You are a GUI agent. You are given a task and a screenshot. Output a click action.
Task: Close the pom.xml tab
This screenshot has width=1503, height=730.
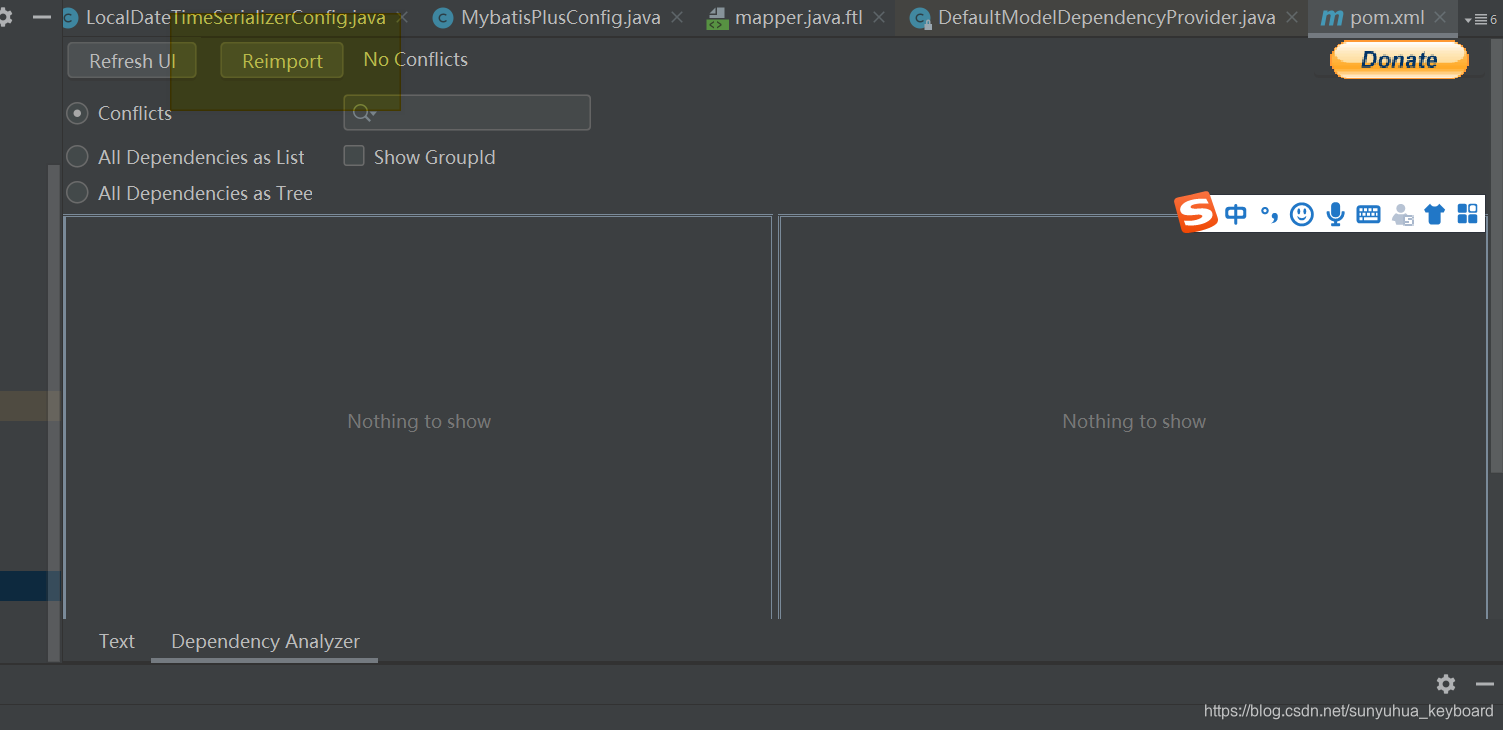1440,18
